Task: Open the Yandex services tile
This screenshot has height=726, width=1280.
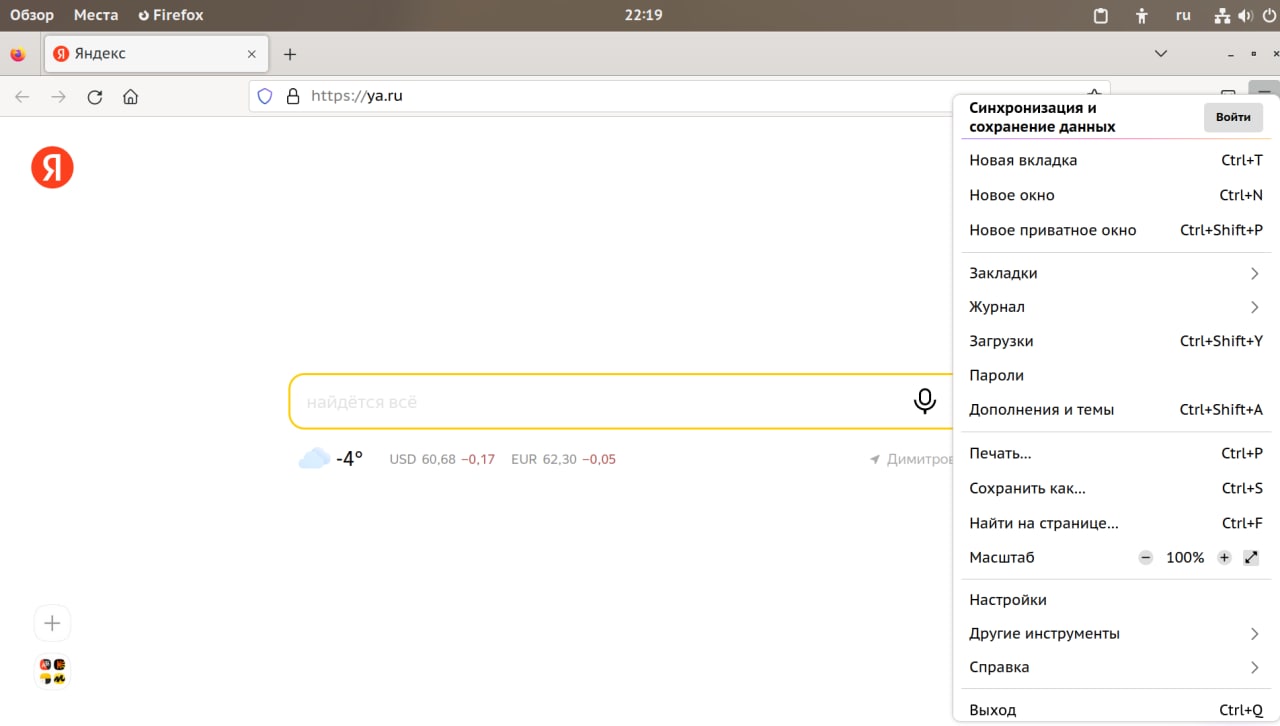Action: (x=53, y=671)
